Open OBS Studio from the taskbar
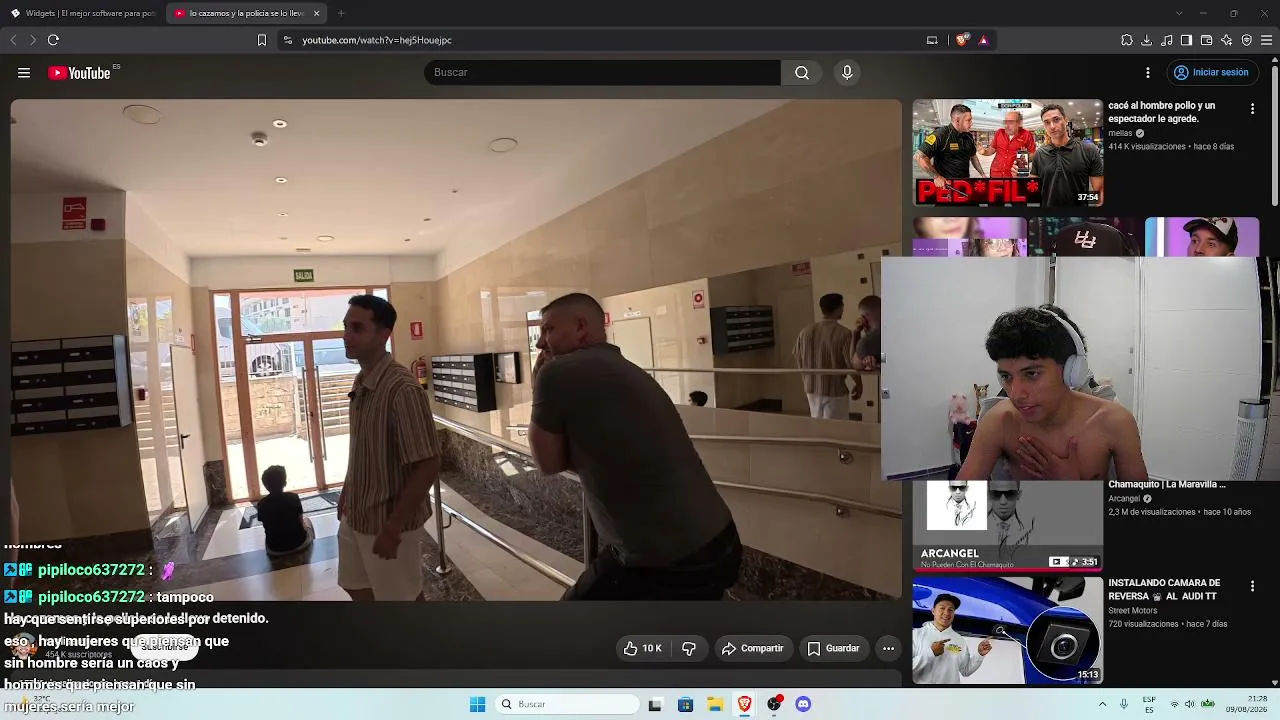This screenshot has height=720, width=1280. click(x=774, y=704)
